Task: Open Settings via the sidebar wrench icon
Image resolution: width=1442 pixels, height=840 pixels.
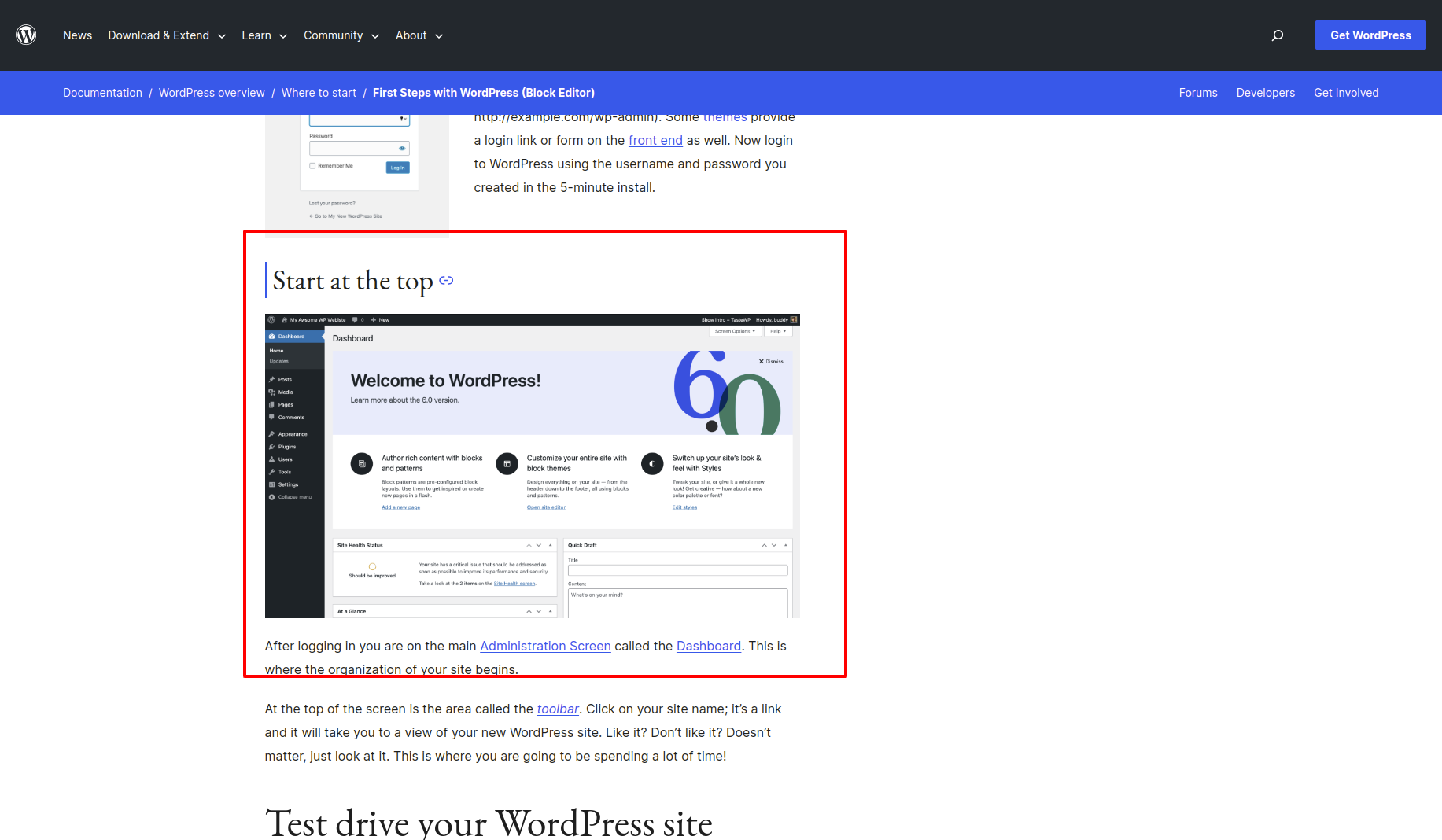Action: [x=274, y=484]
